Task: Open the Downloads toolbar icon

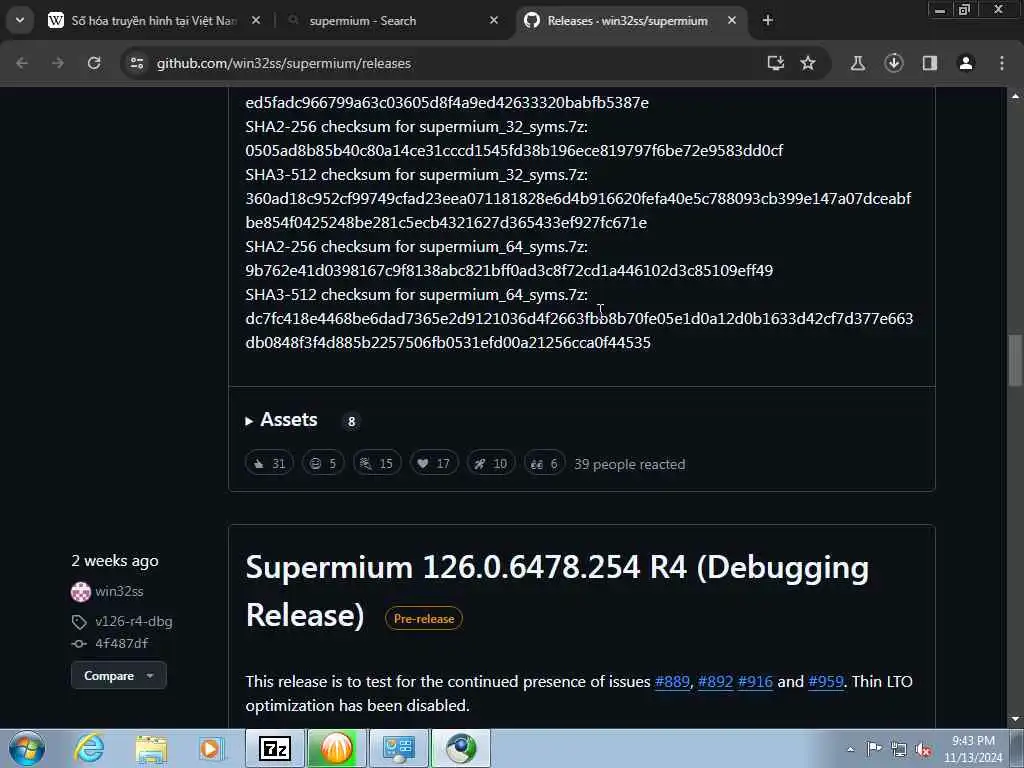Action: click(894, 63)
